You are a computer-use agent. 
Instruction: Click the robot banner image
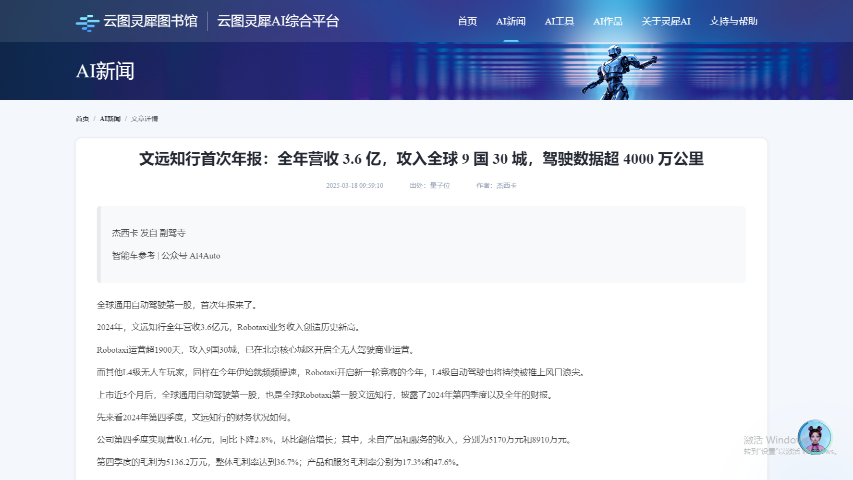point(620,72)
